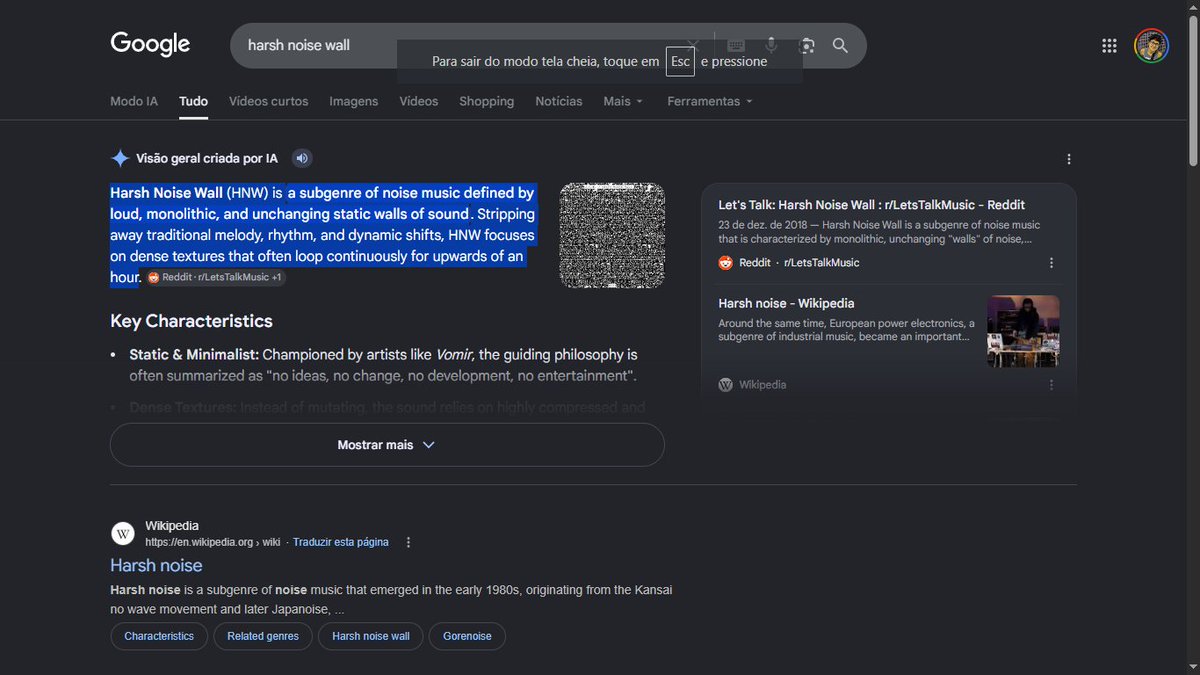Open the Characteristics sitelink chip
1200x675 pixels.
[159, 636]
